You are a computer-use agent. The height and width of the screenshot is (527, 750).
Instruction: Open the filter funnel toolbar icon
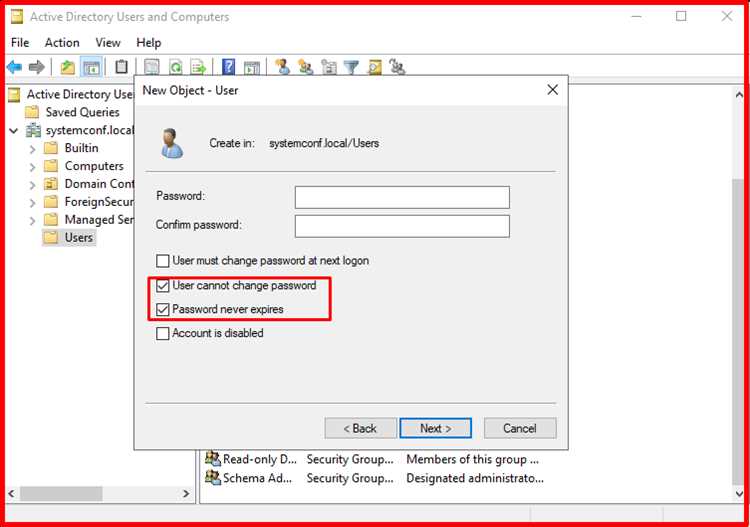click(x=351, y=67)
